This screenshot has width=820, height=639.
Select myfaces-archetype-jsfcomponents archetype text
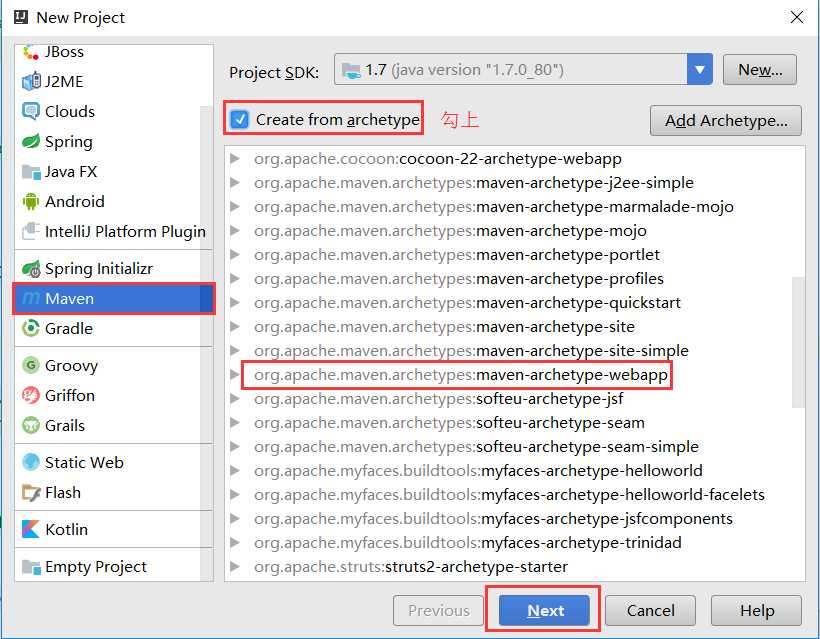coord(493,519)
